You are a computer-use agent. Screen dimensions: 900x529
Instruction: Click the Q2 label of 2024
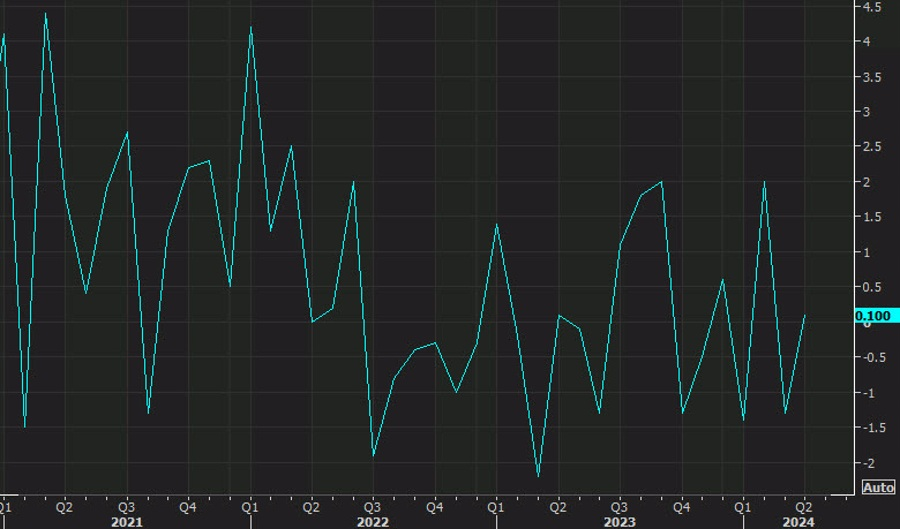pos(804,508)
